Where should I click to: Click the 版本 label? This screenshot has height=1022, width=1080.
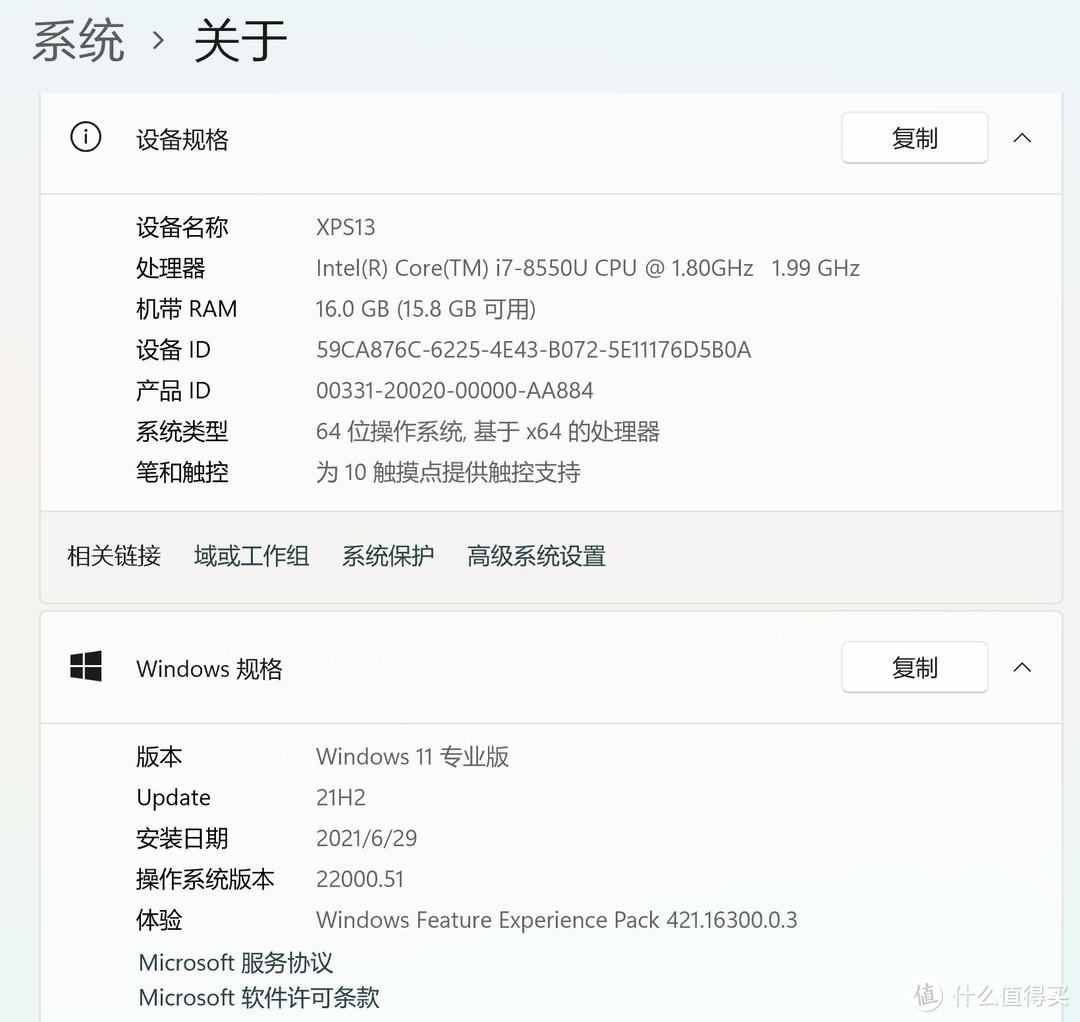click(x=159, y=756)
